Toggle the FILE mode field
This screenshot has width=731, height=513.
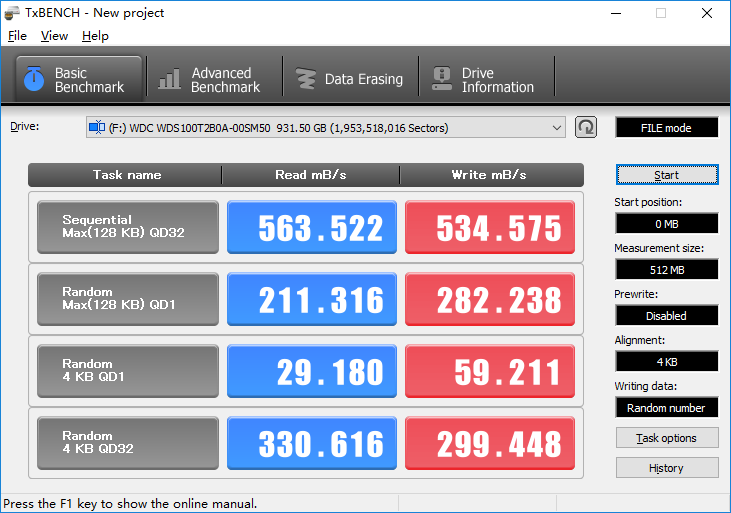[x=666, y=128]
